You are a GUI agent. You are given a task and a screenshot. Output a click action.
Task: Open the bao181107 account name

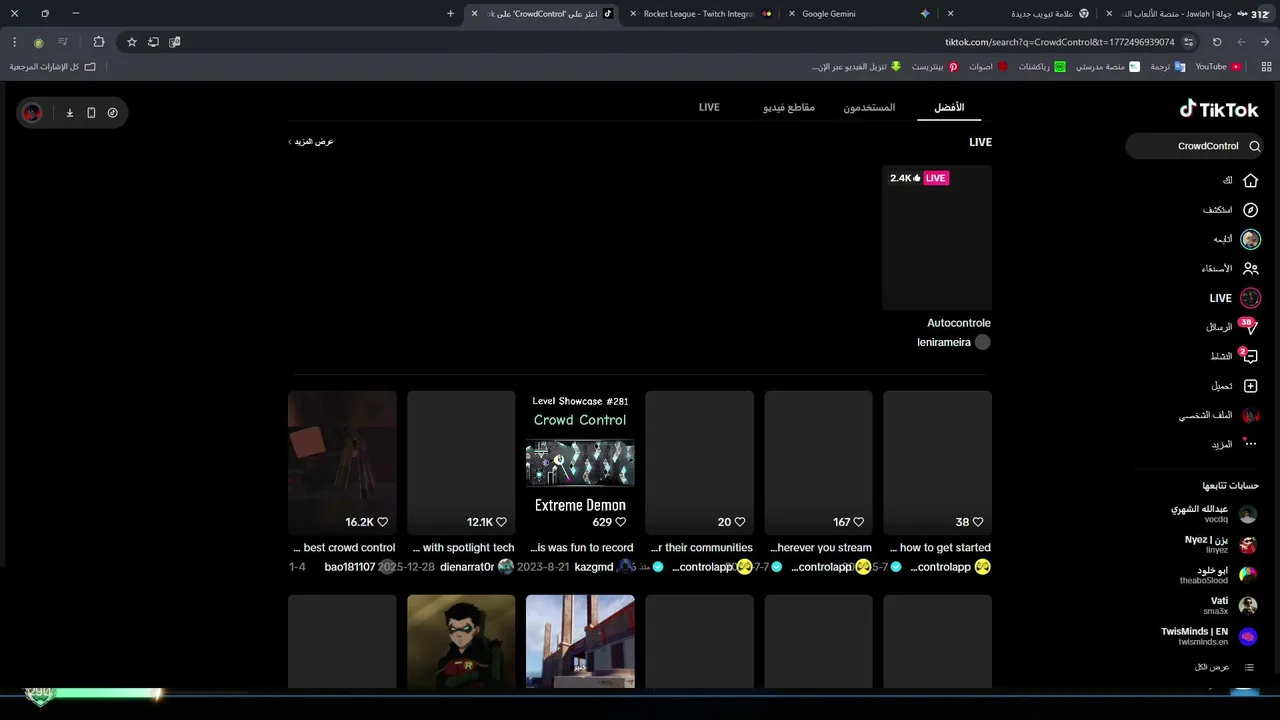[350, 567]
